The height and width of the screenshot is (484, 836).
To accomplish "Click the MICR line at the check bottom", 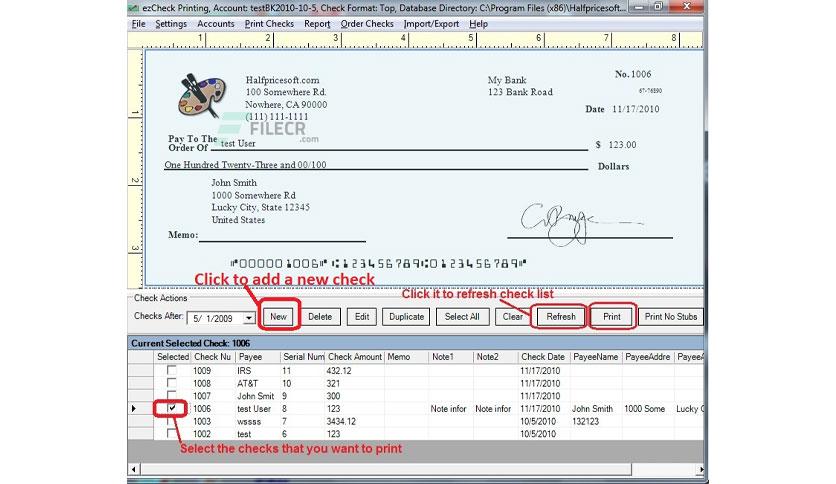I will [x=378, y=263].
